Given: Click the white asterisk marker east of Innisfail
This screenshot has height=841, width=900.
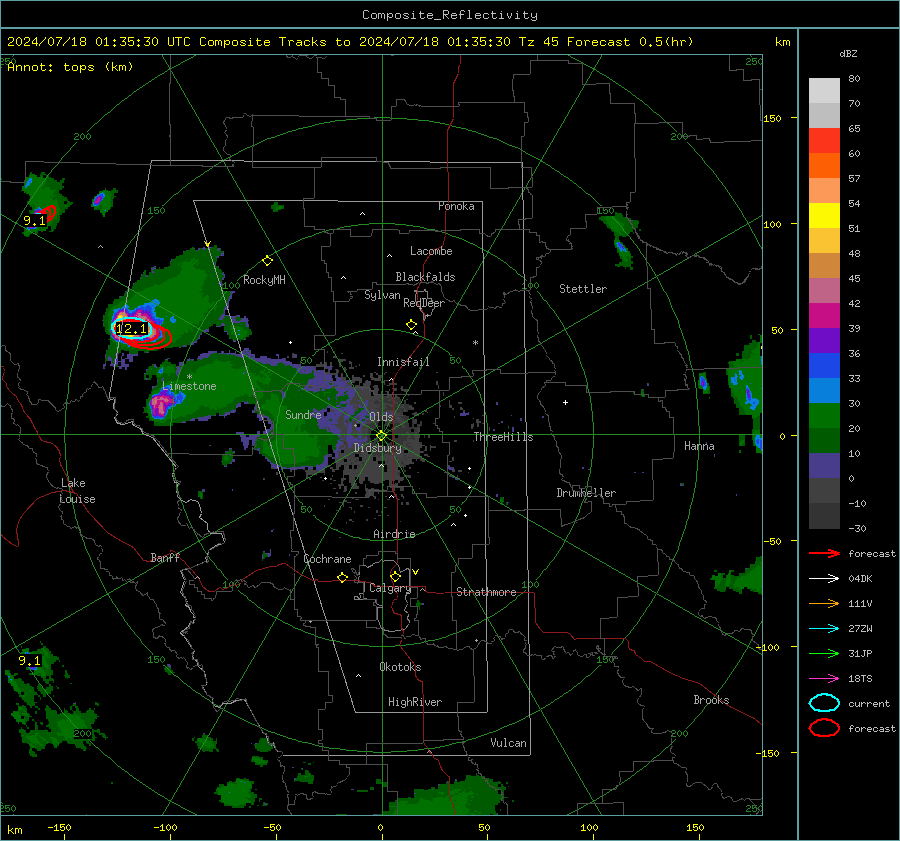Looking at the screenshot, I should (475, 343).
